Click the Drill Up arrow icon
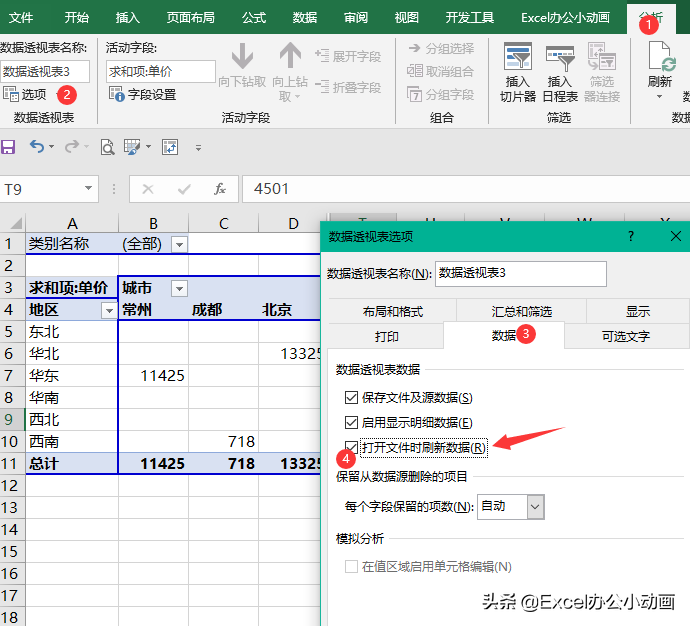 pyautogui.click(x=290, y=55)
